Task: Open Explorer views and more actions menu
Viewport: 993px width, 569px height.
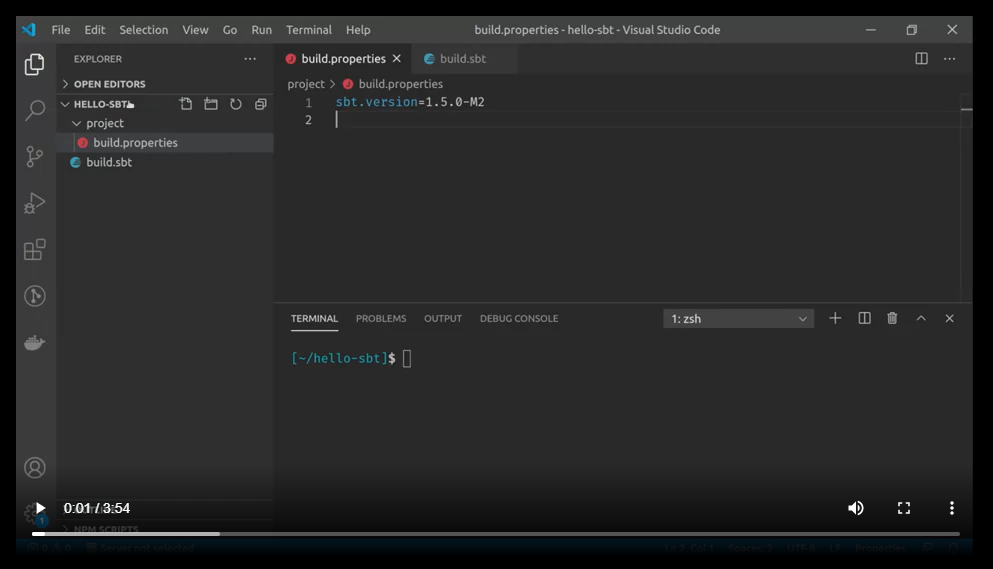Action: point(250,59)
